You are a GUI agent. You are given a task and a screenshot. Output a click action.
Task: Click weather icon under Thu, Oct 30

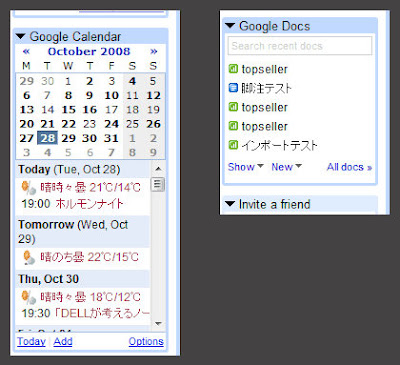(29, 297)
